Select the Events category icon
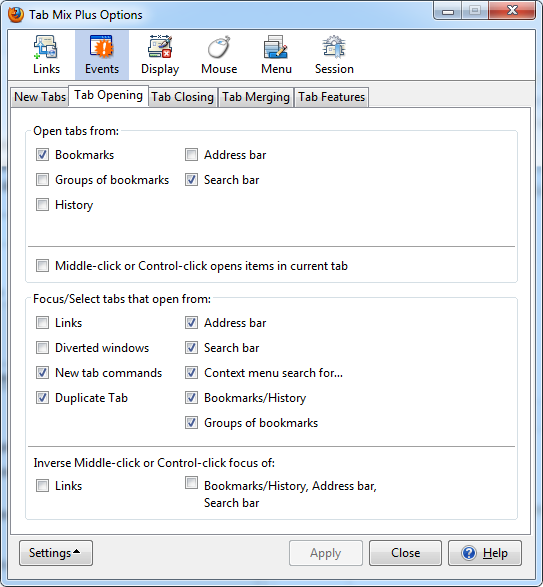This screenshot has width=543, height=587. [x=102, y=55]
